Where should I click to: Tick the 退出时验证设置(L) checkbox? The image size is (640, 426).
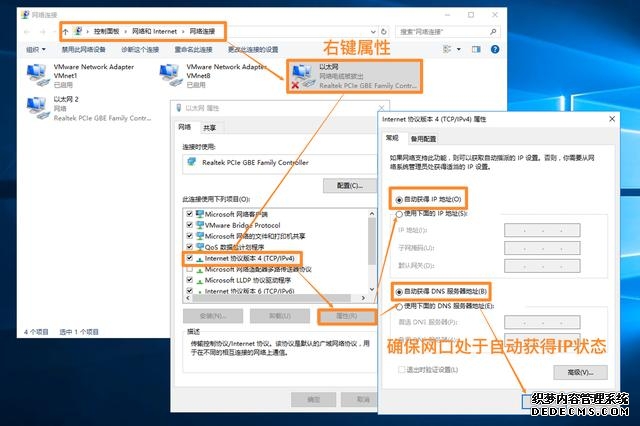402,370
